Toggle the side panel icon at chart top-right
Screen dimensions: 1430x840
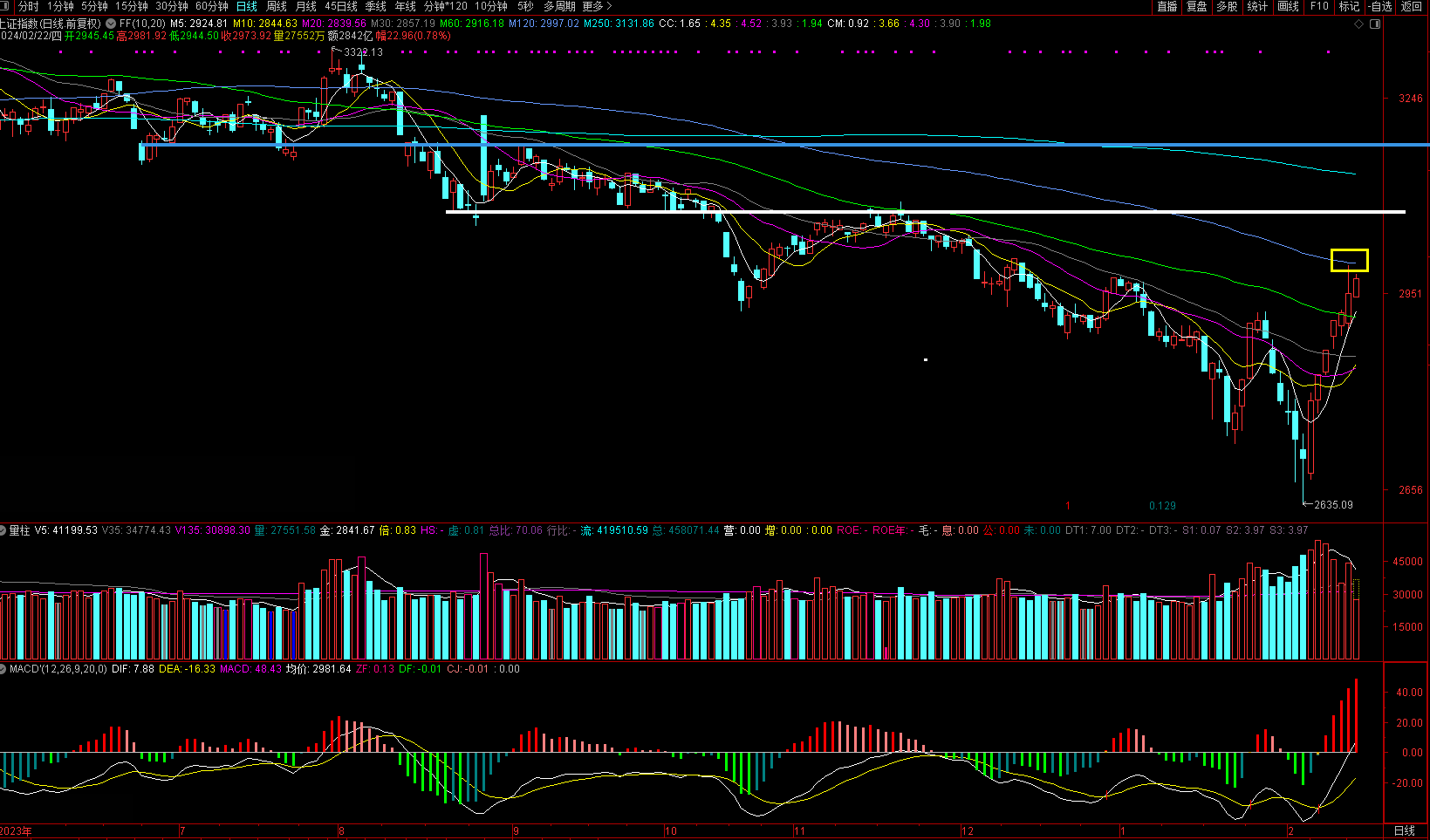(x=1375, y=24)
